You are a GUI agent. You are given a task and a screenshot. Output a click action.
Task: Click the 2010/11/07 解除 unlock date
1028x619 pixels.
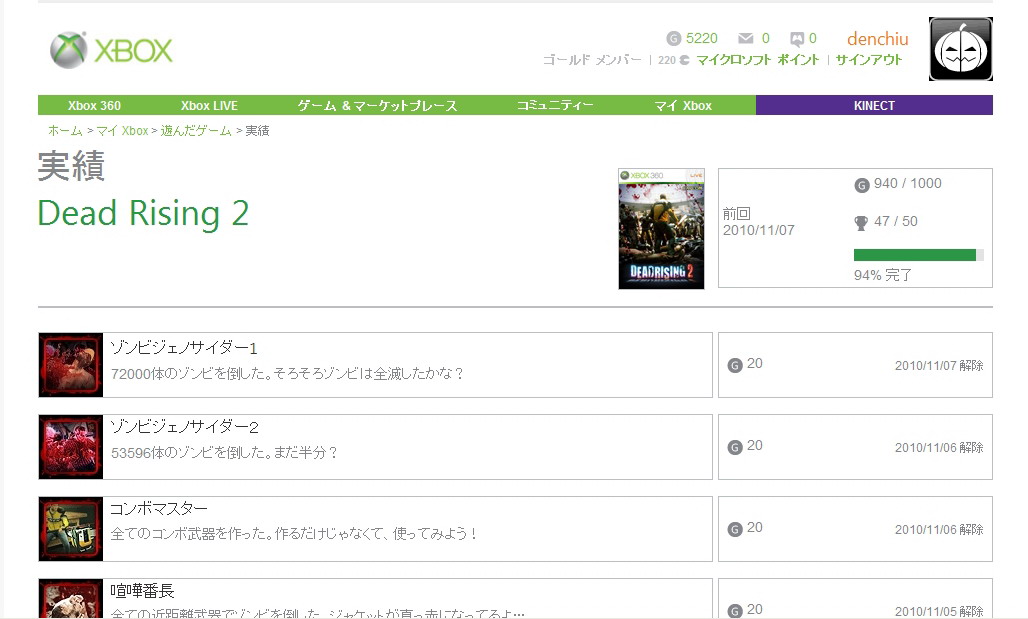939,365
